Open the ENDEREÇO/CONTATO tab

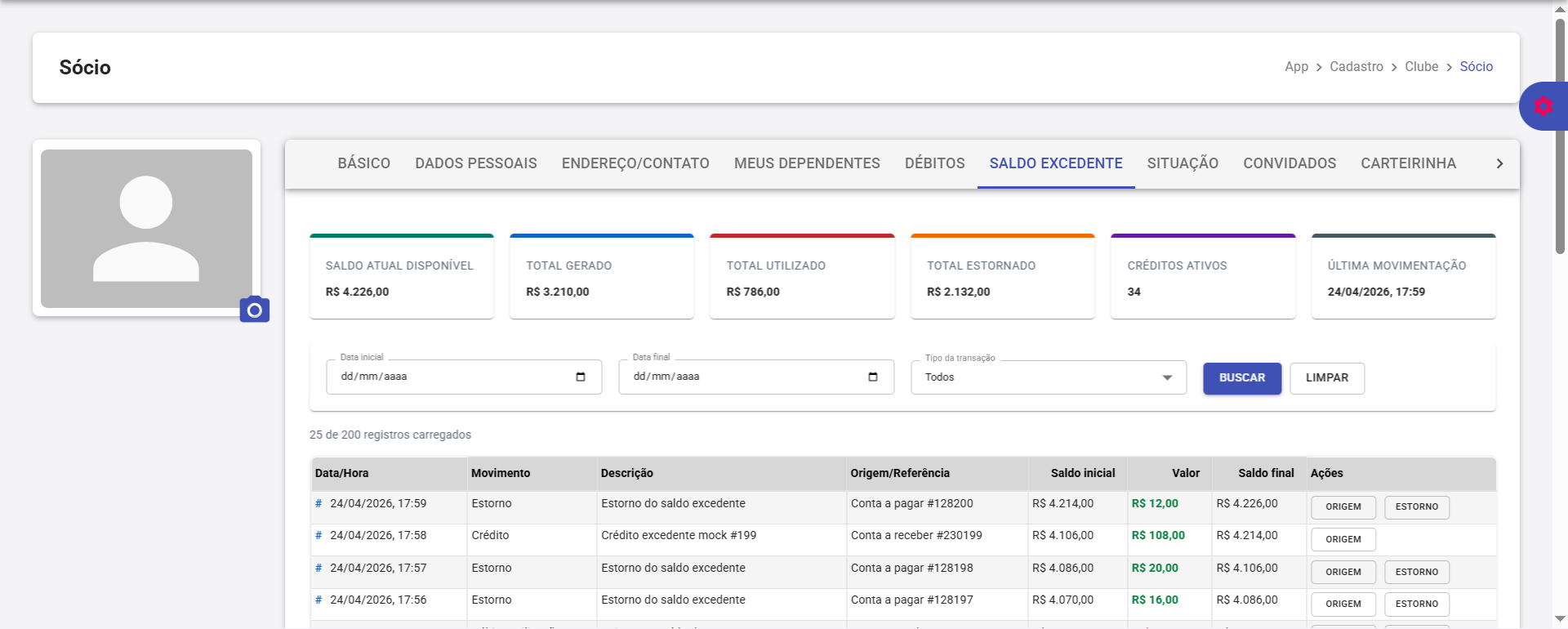[635, 163]
